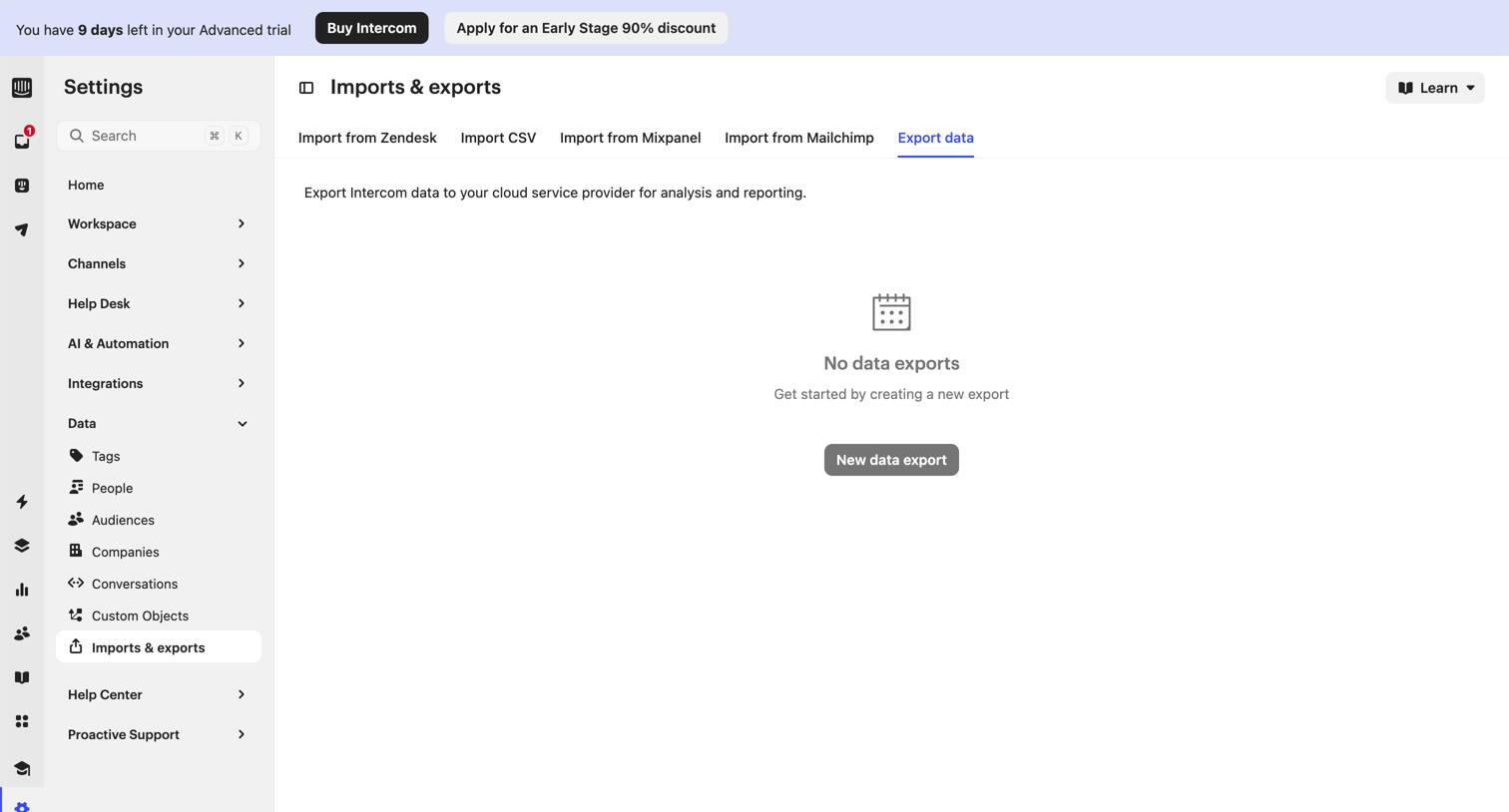Click the 'Imports & exports' page title

(415, 87)
